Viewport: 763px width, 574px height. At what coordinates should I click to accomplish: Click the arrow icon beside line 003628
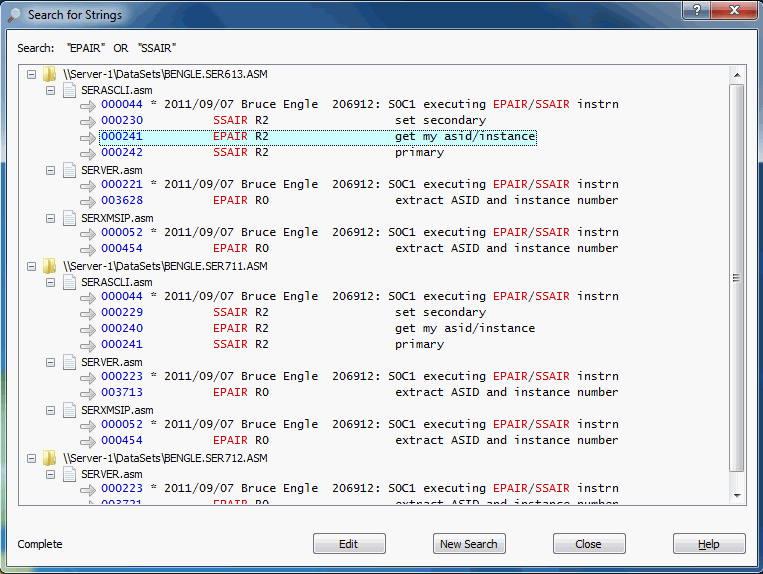88,201
